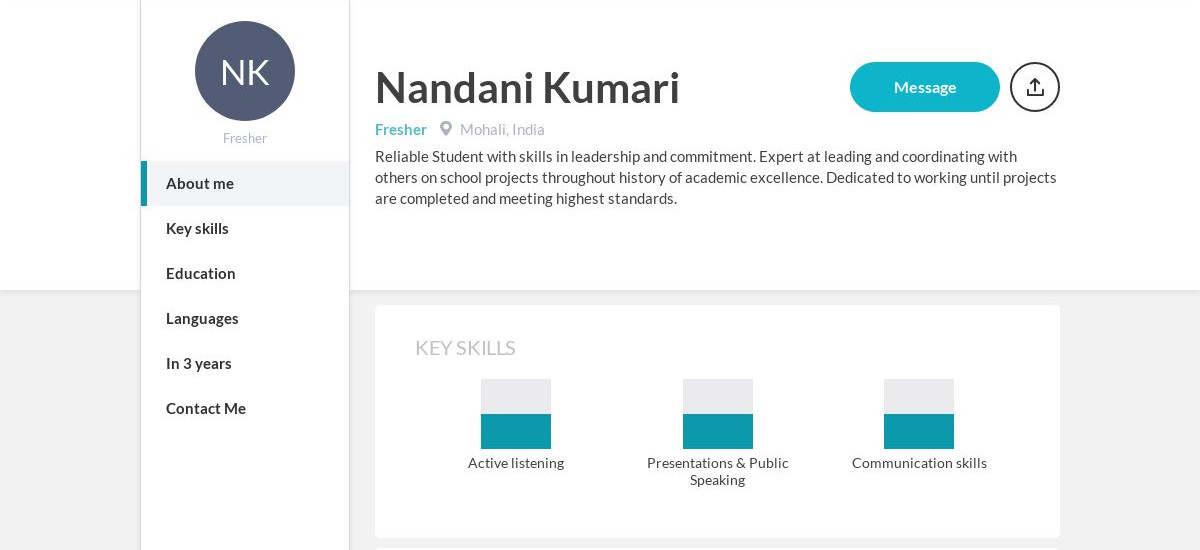
Task: Click the NK avatar circle
Action: 245,71
